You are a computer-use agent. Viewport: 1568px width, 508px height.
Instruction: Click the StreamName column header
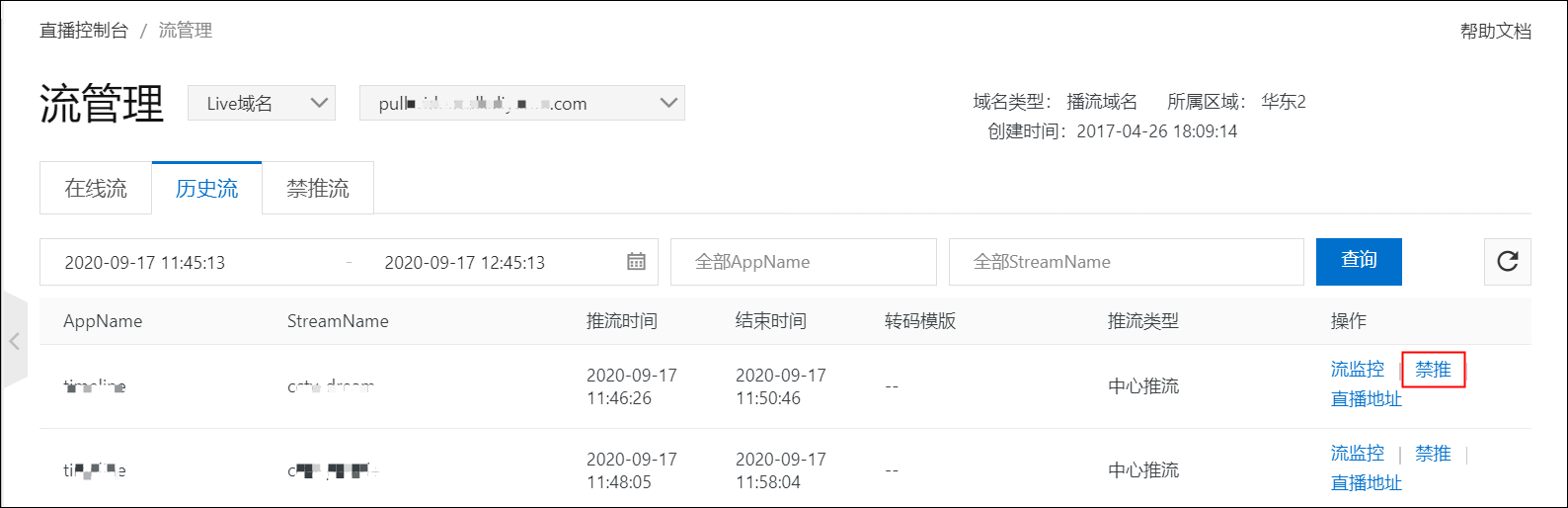coord(338,321)
